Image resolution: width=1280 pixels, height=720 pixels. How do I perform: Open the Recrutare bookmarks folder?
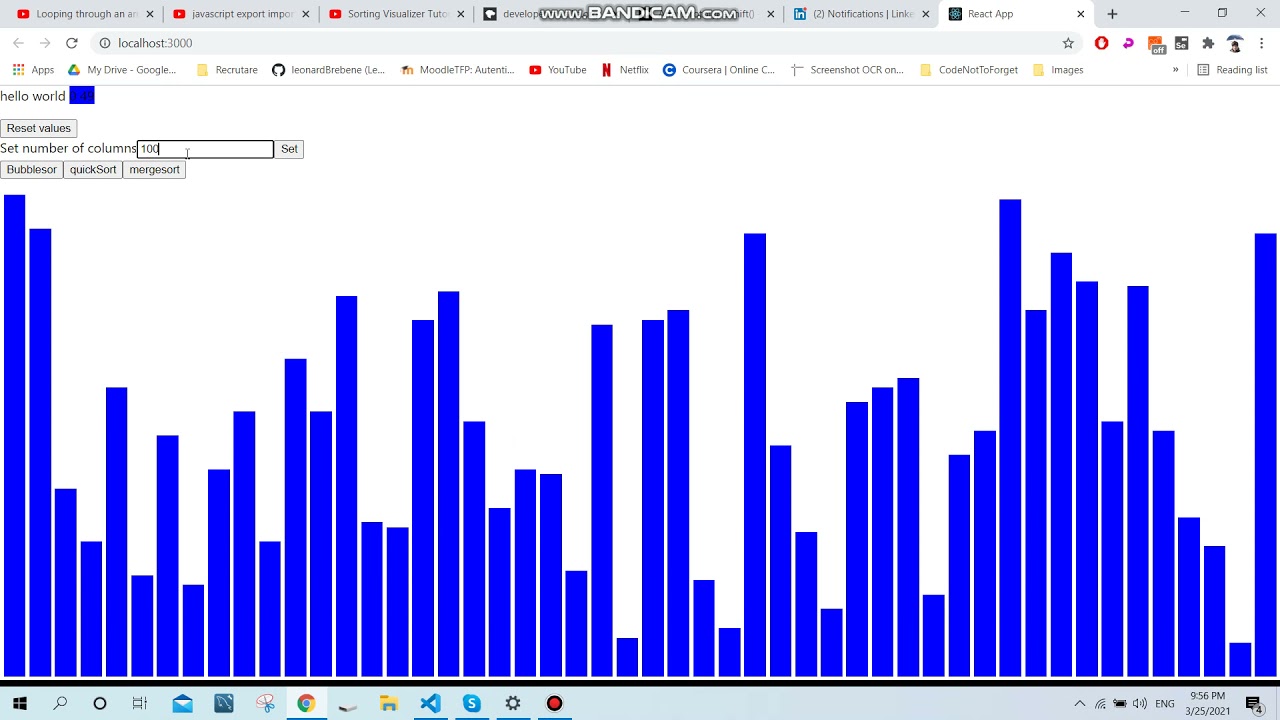point(227,70)
